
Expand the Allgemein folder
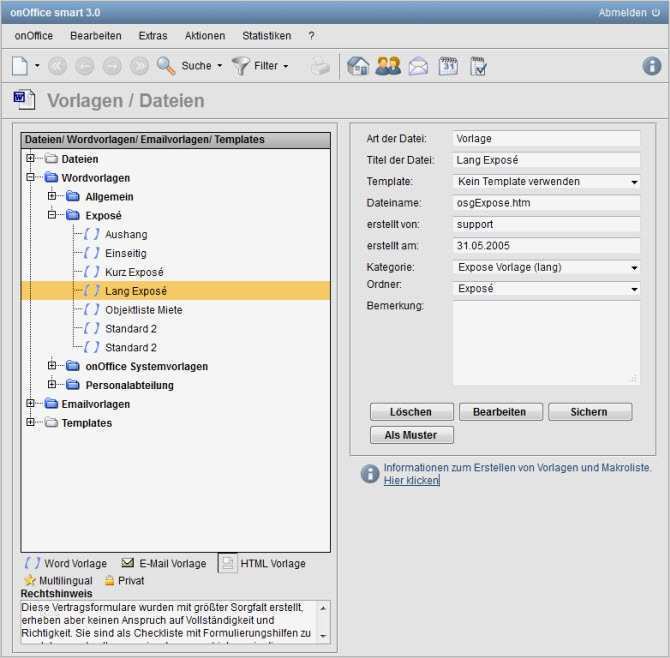pyautogui.click(x=52, y=196)
